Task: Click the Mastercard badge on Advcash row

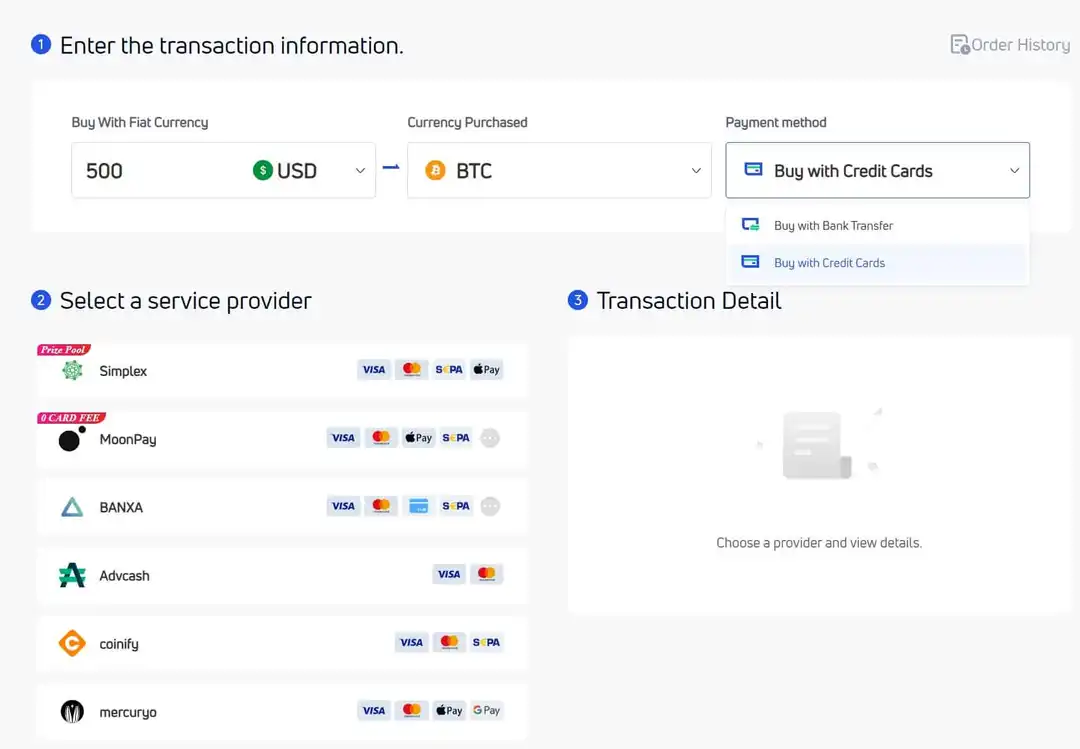Action: [x=487, y=573]
